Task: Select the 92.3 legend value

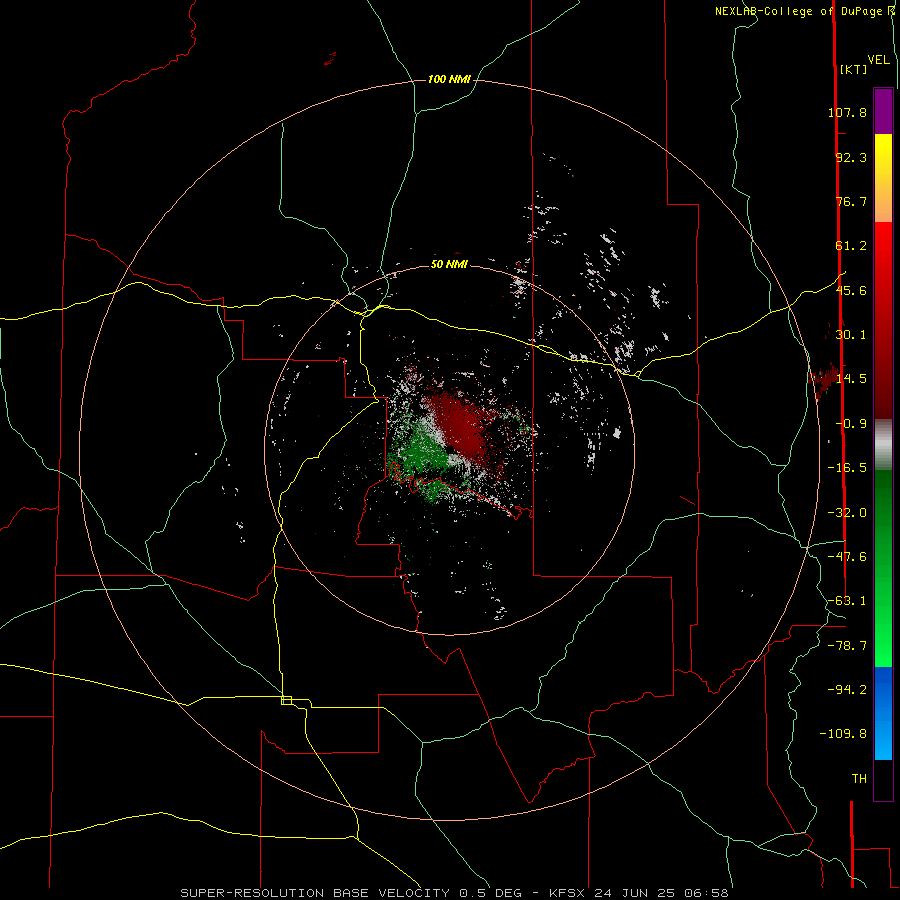Action: click(x=851, y=157)
